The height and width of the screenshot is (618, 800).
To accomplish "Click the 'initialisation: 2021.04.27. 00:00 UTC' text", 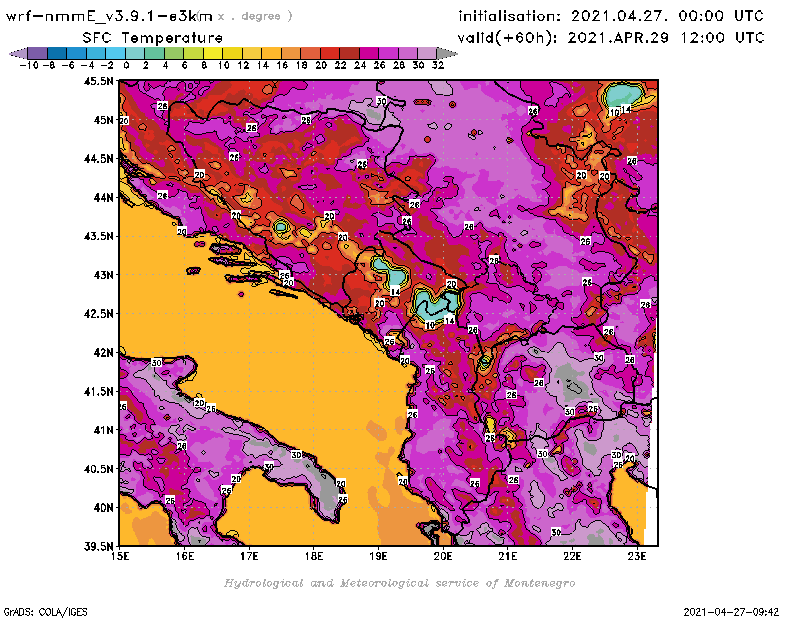I will click(611, 16).
